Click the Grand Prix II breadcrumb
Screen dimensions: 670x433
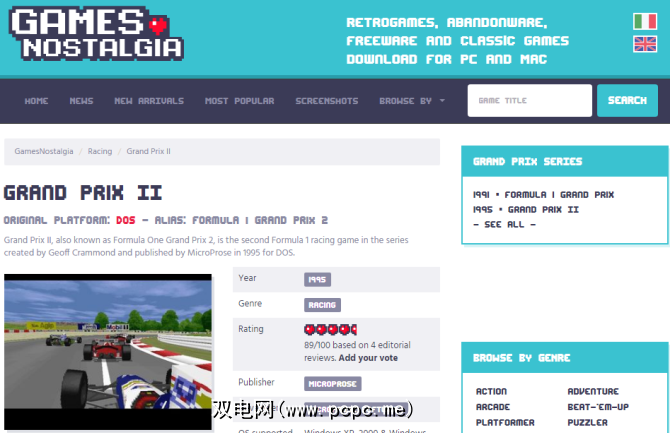tap(148, 151)
